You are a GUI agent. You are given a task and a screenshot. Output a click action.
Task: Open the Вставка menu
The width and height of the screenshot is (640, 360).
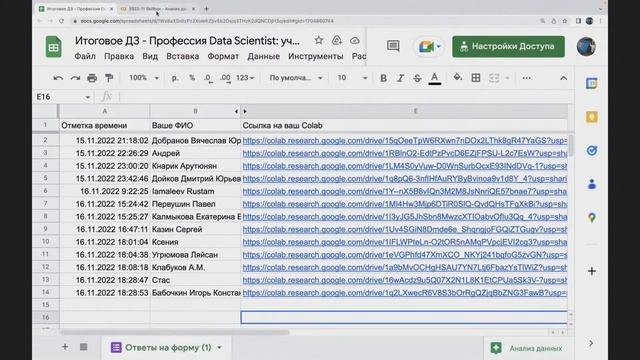tap(182, 56)
